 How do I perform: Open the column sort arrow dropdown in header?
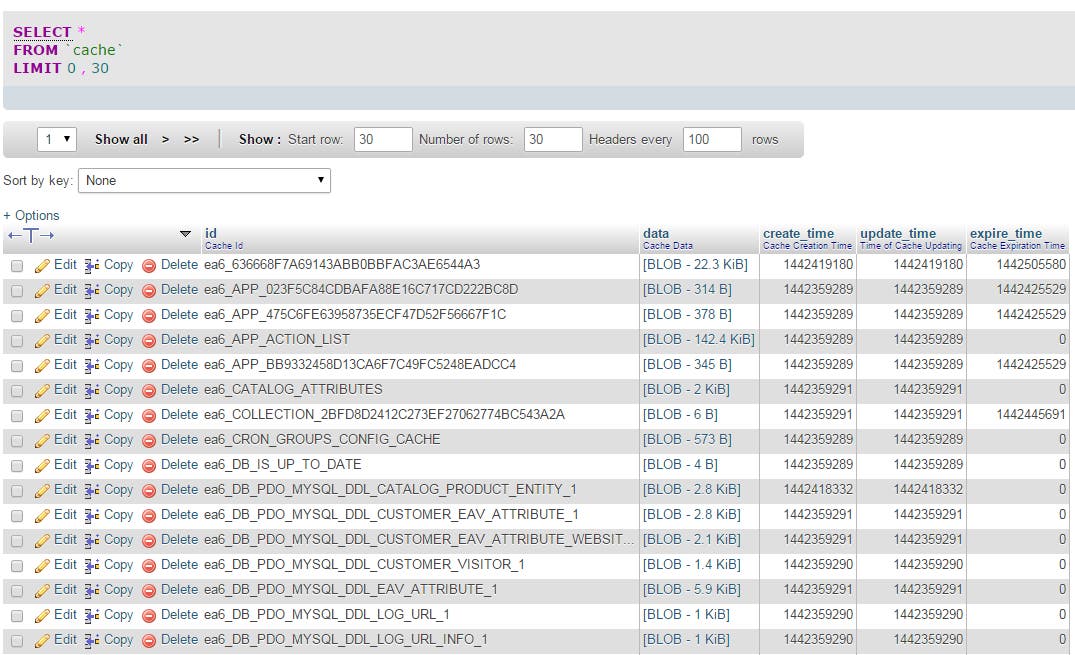185,234
